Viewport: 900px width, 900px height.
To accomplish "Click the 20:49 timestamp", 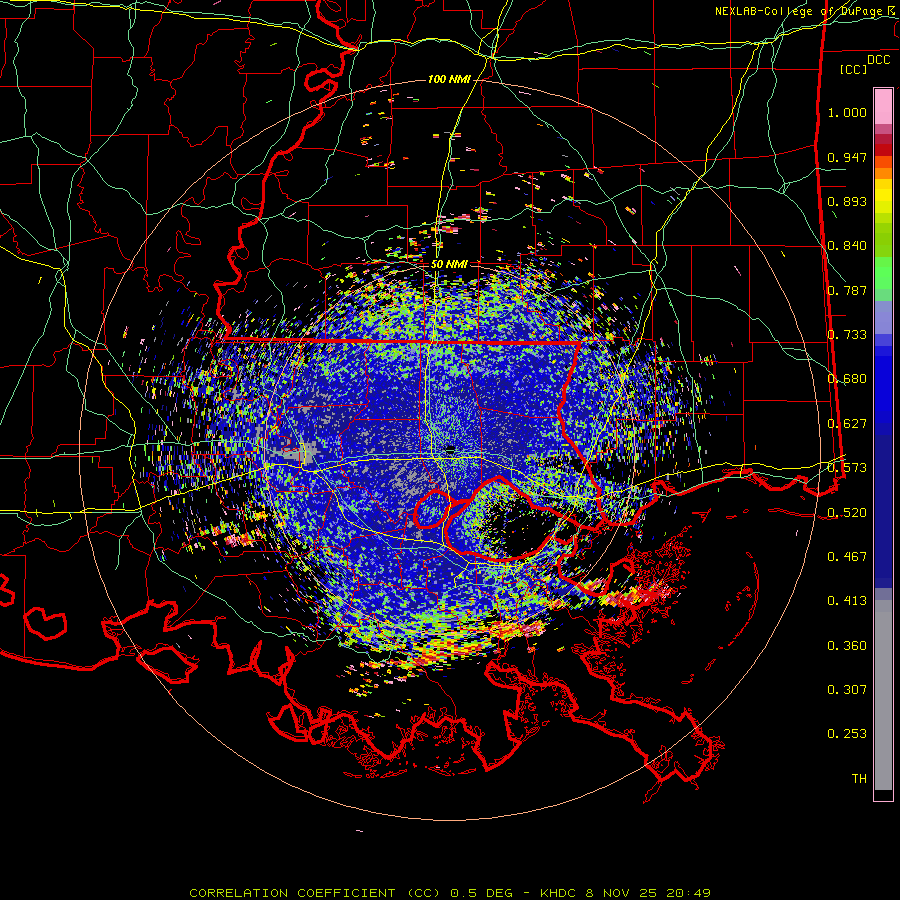I will pyautogui.click(x=688, y=893).
